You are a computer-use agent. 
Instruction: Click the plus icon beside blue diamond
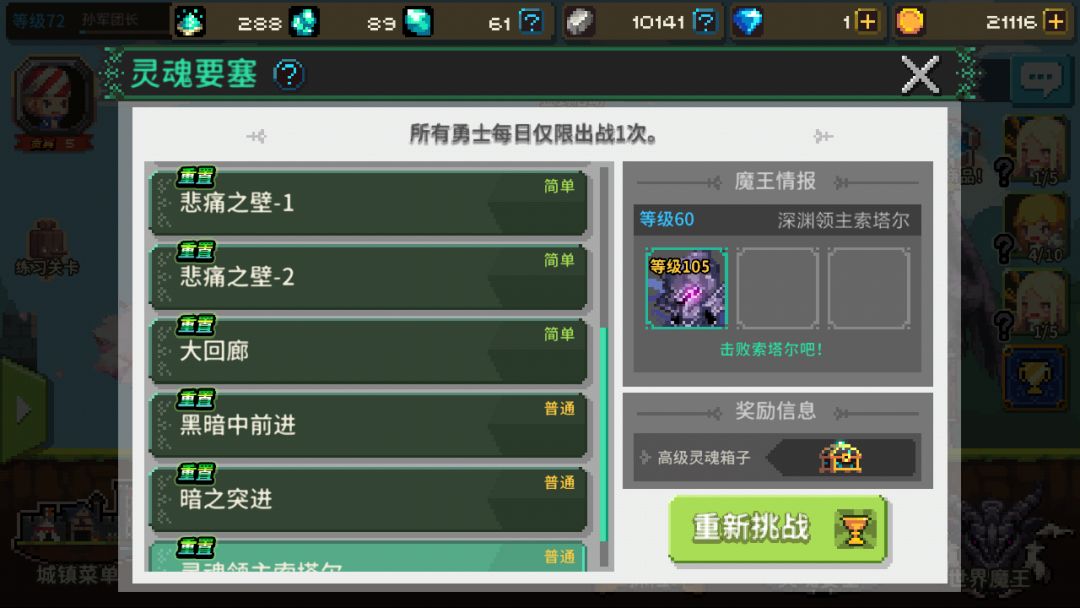click(867, 21)
